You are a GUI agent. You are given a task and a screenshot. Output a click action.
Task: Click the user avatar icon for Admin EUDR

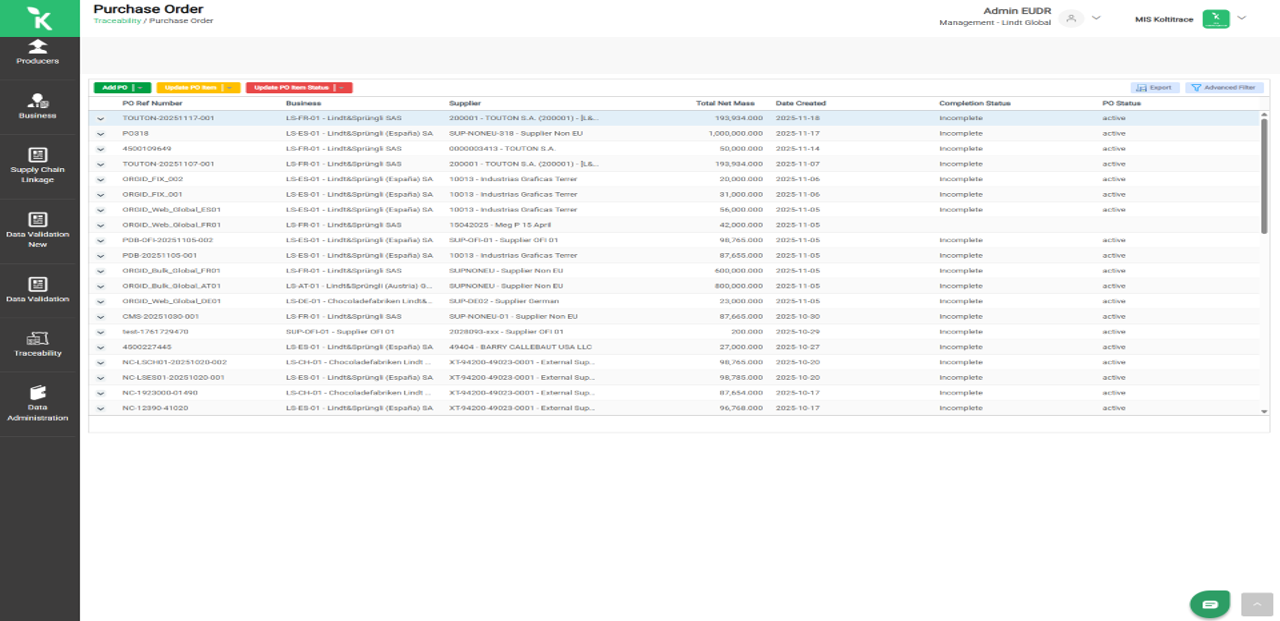(x=1071, y=18)
